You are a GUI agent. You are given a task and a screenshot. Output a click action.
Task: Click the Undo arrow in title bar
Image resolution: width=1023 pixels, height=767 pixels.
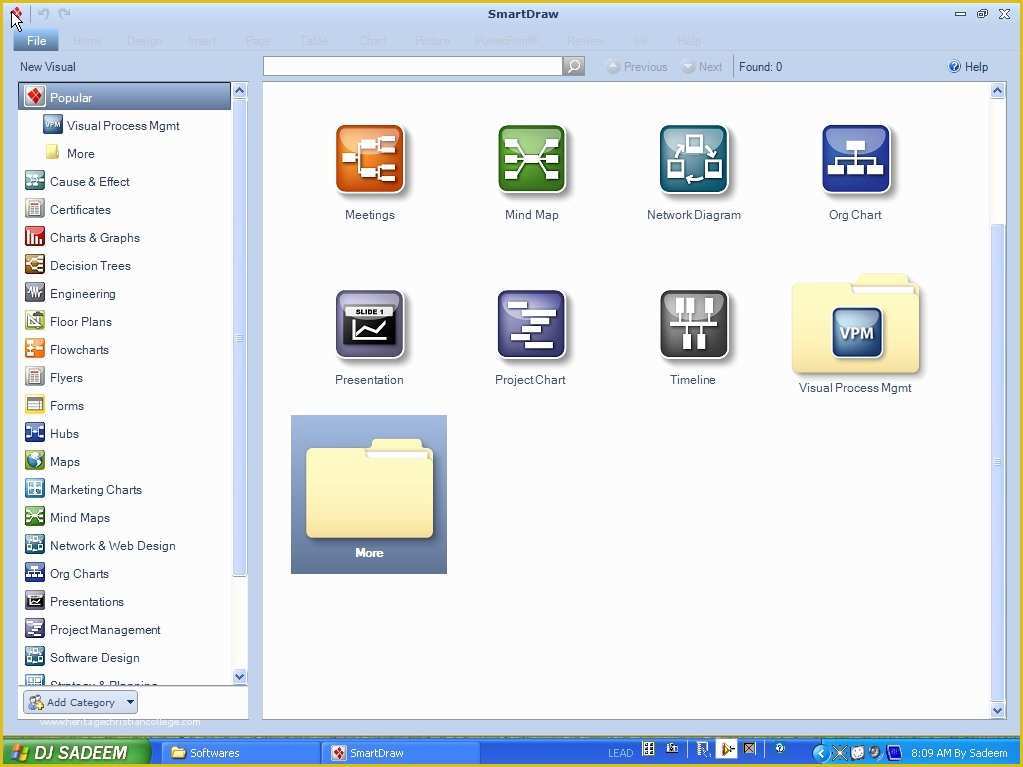pos(44,13)
